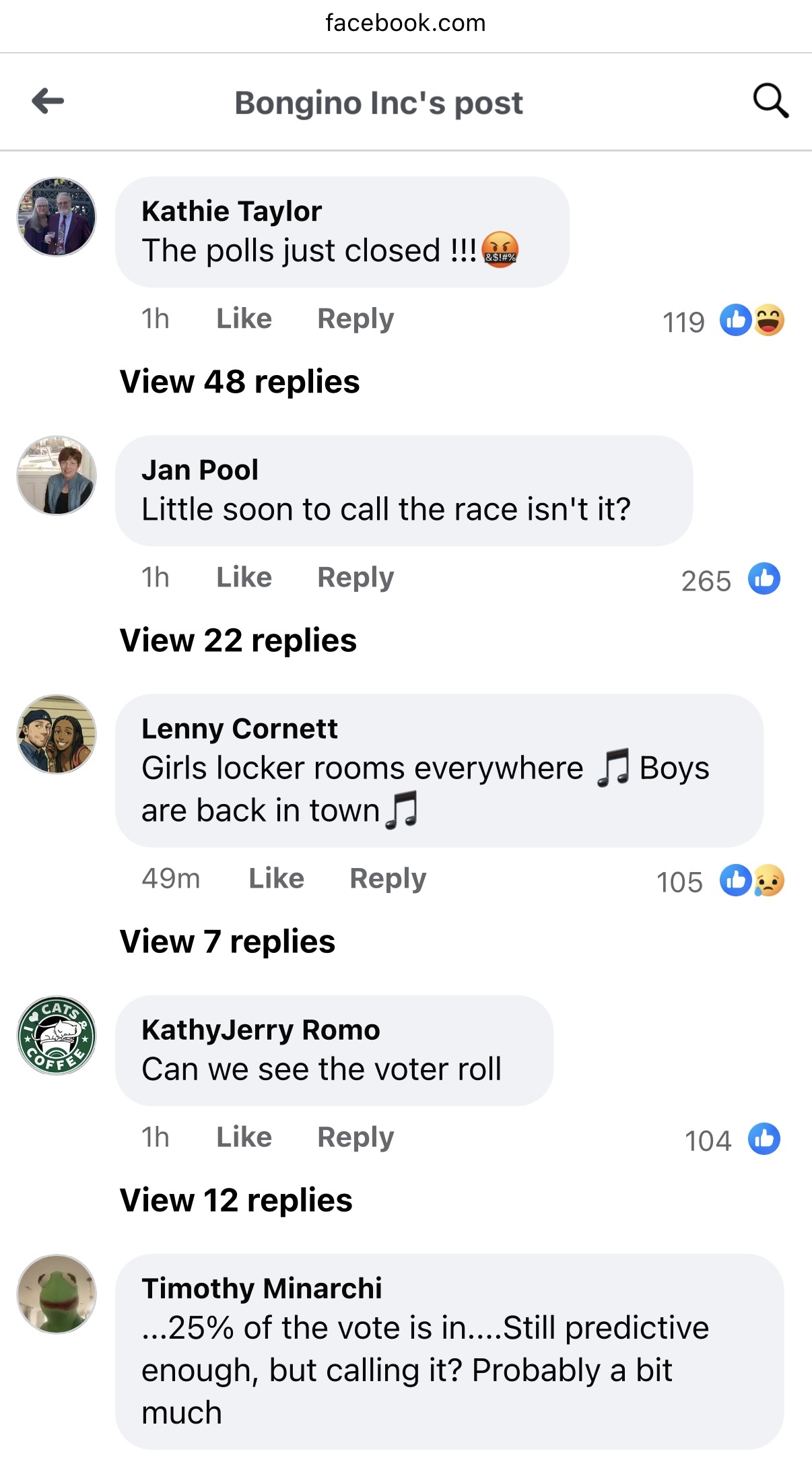The height and width of the screenshot is (1466, 812).
Task: Tap the like reaction icon on Jan Pool's comment
Action: click(x=764, y=579)
